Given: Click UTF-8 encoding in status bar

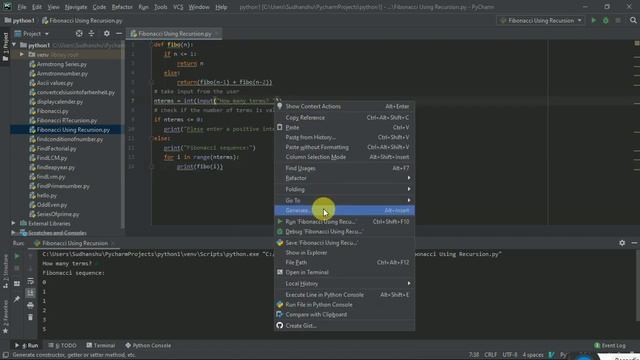Looking at the screenshot, I should coord(509,355).
